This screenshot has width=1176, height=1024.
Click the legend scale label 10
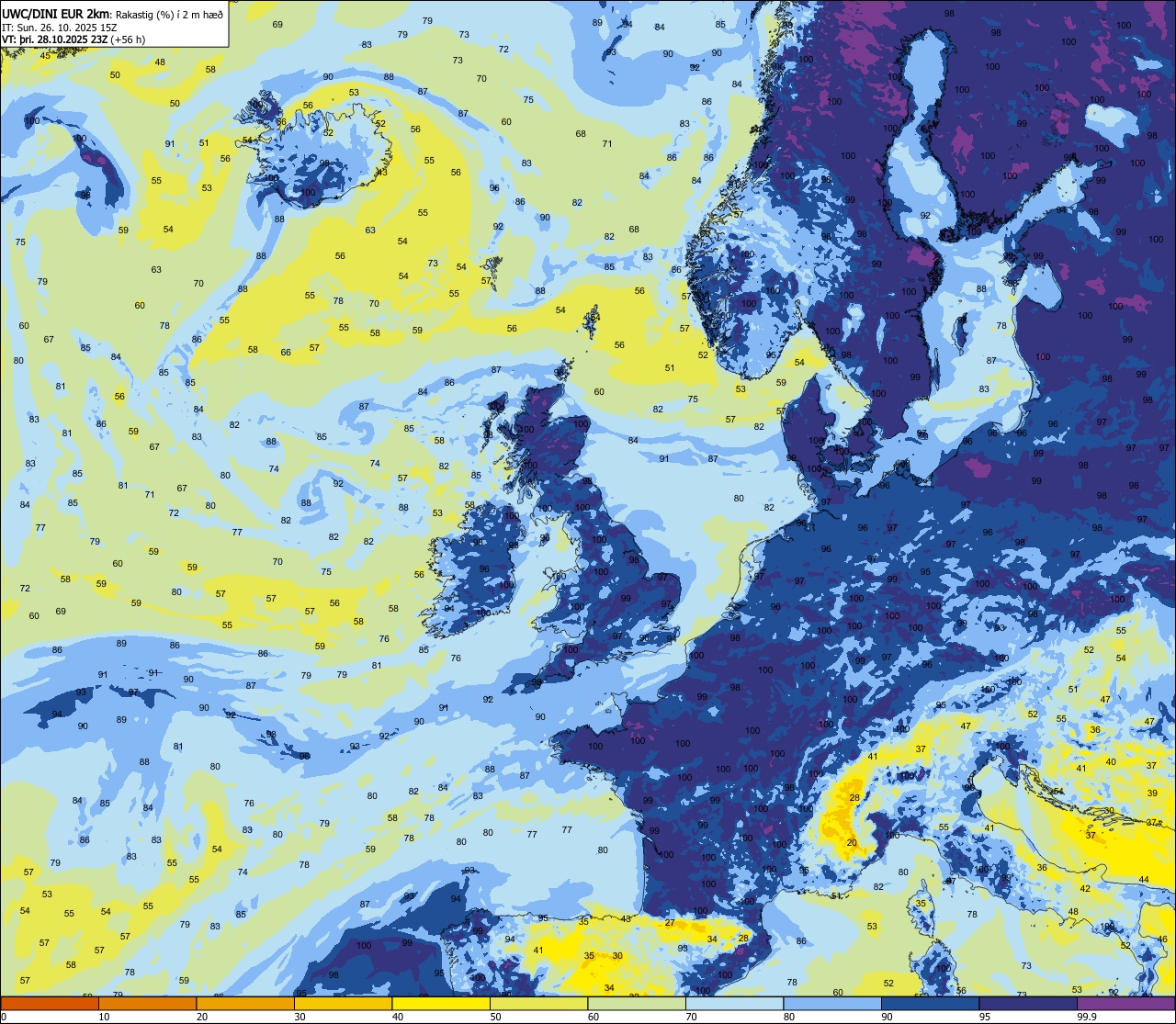pos(104,1017)
